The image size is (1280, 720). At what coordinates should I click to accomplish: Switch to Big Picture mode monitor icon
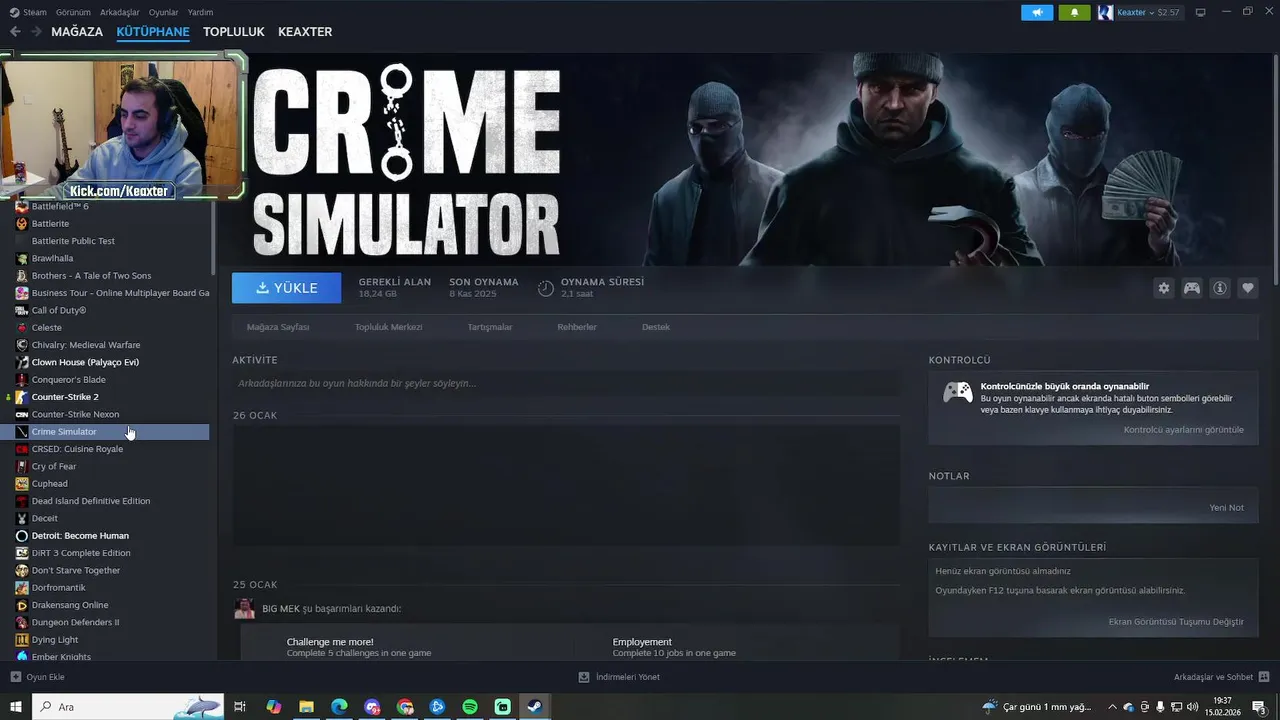pyautogui.click(x=1201, y=12)
